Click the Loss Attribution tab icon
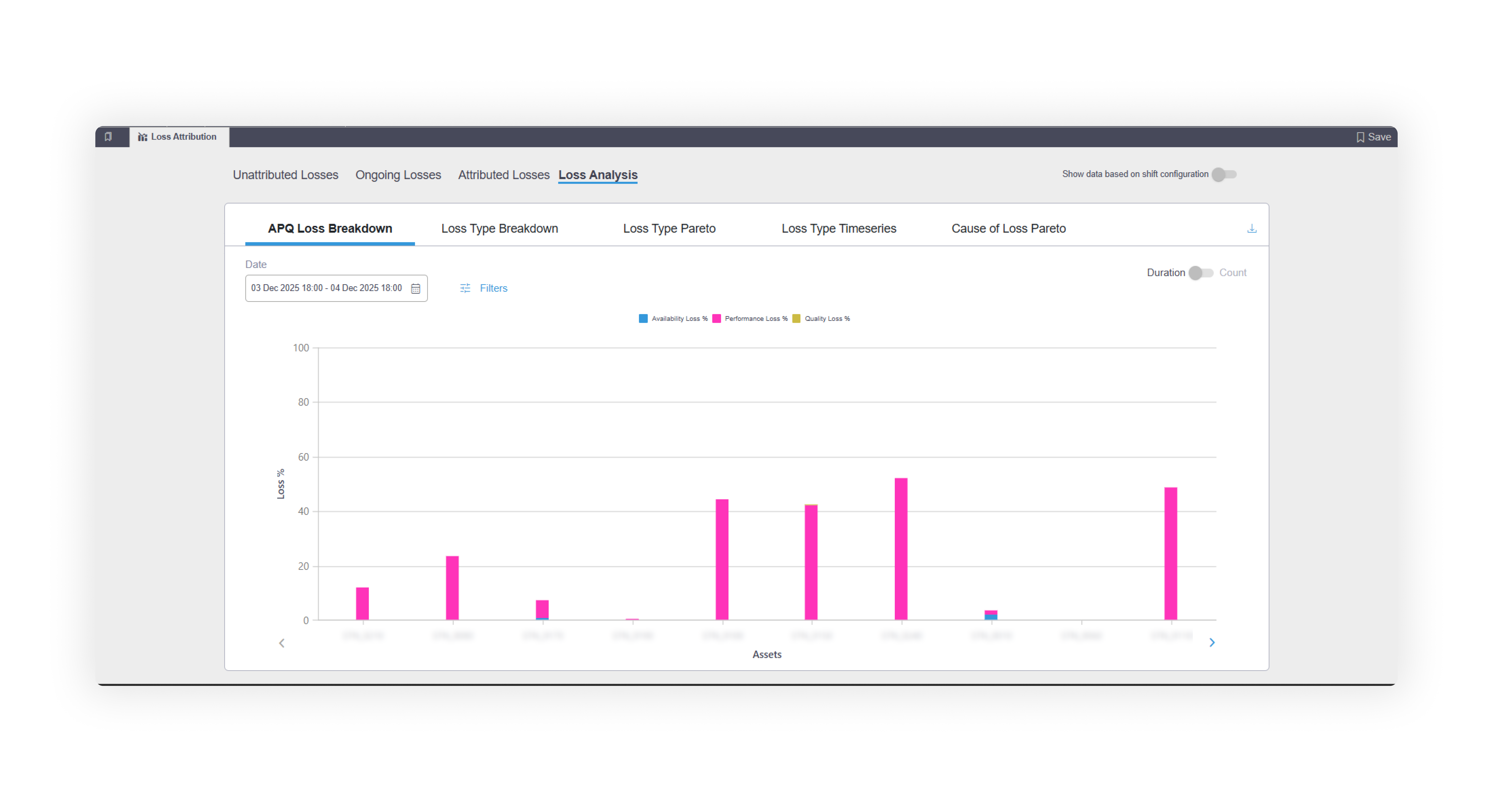This screenshot has height=812, width=1493. click(x=142, y=137)
